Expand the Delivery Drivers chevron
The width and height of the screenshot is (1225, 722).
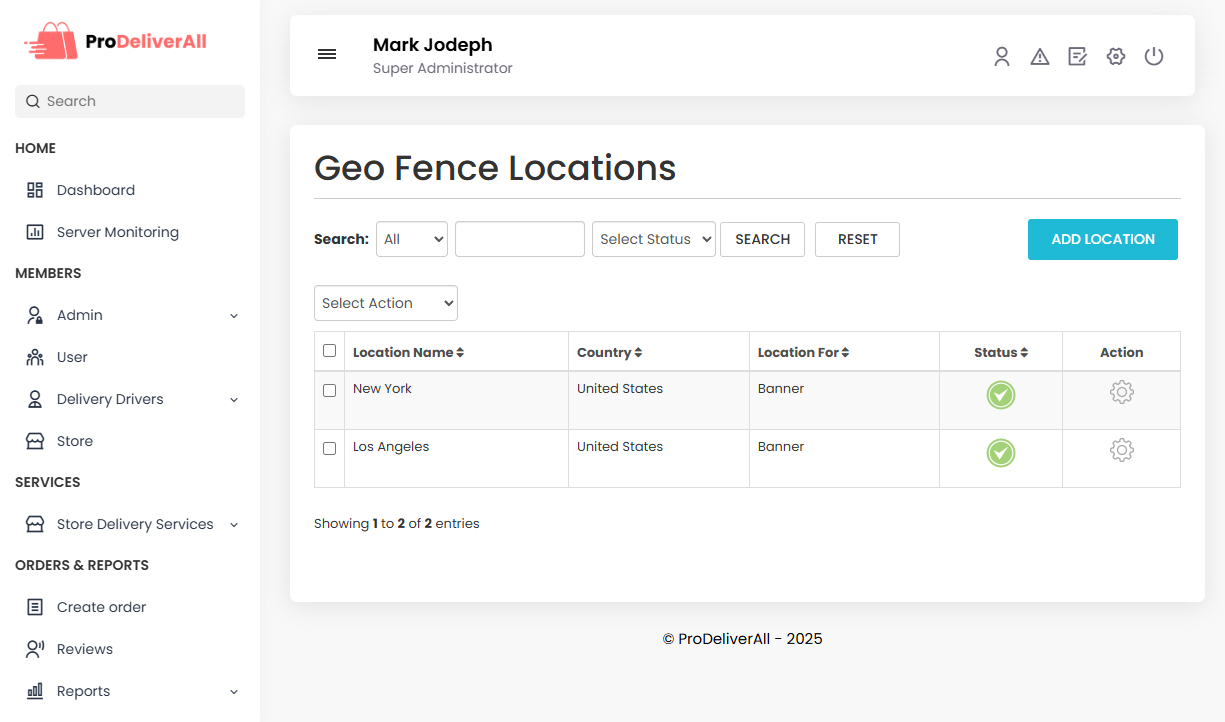coord(234,400)
